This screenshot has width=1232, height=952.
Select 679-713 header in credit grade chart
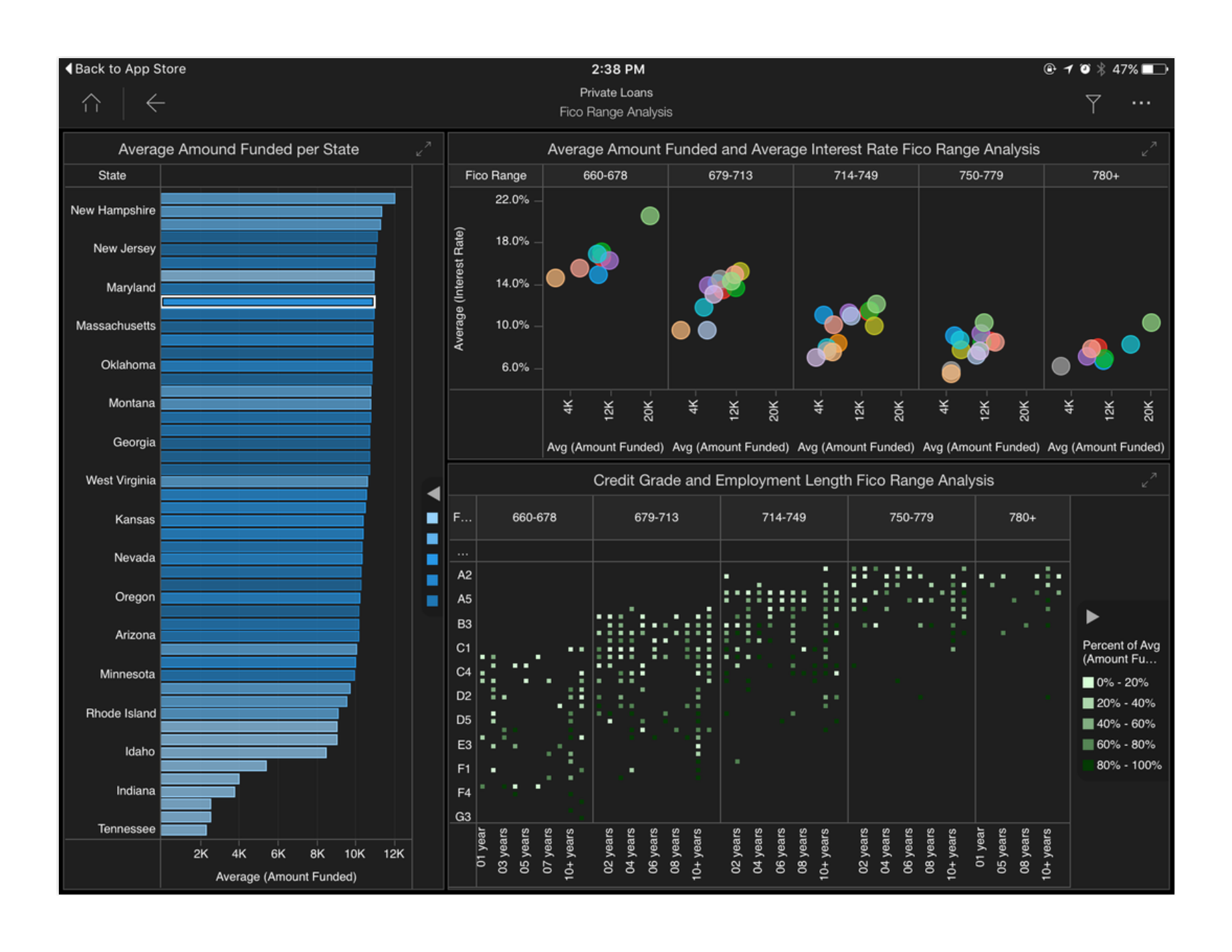(656, 517)
